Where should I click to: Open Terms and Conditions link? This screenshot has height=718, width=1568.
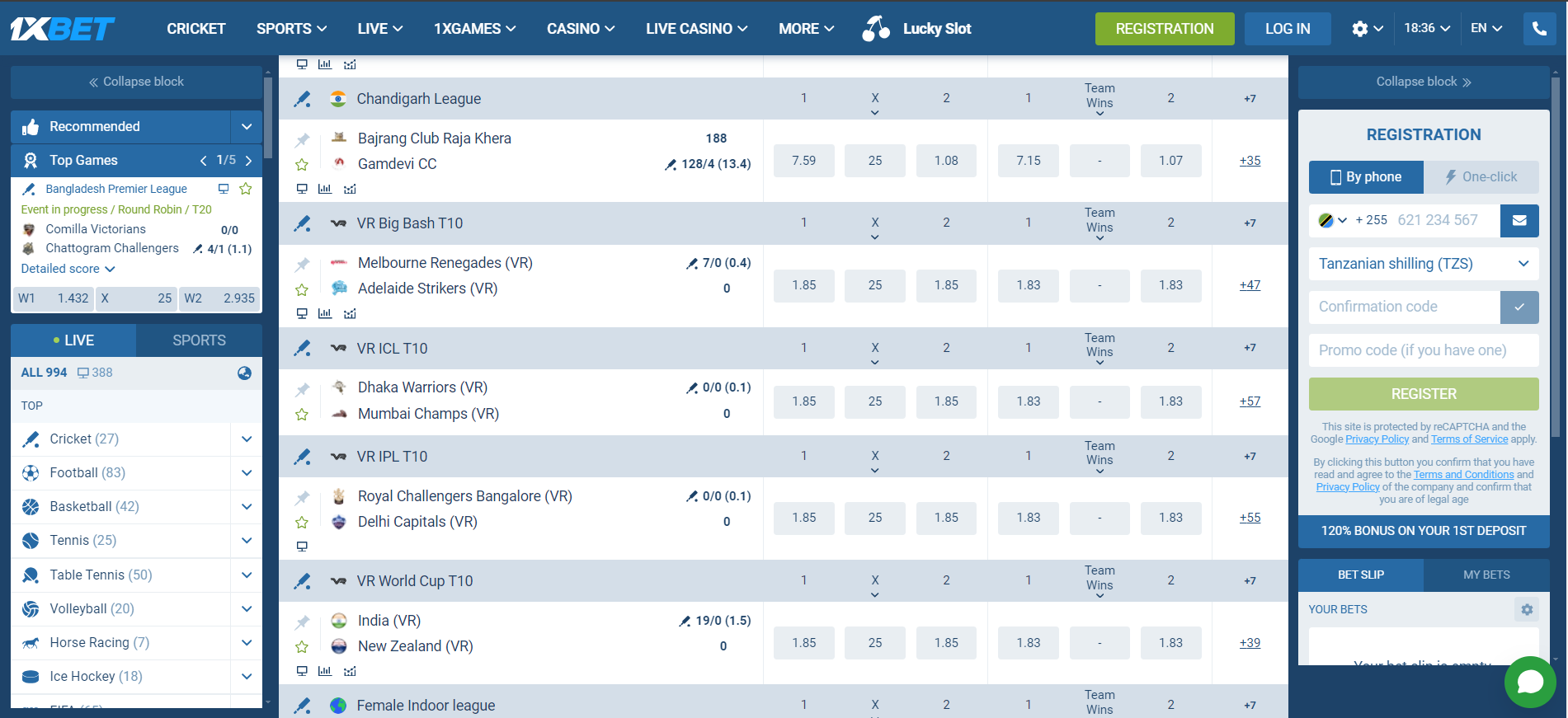point(1463,475)
